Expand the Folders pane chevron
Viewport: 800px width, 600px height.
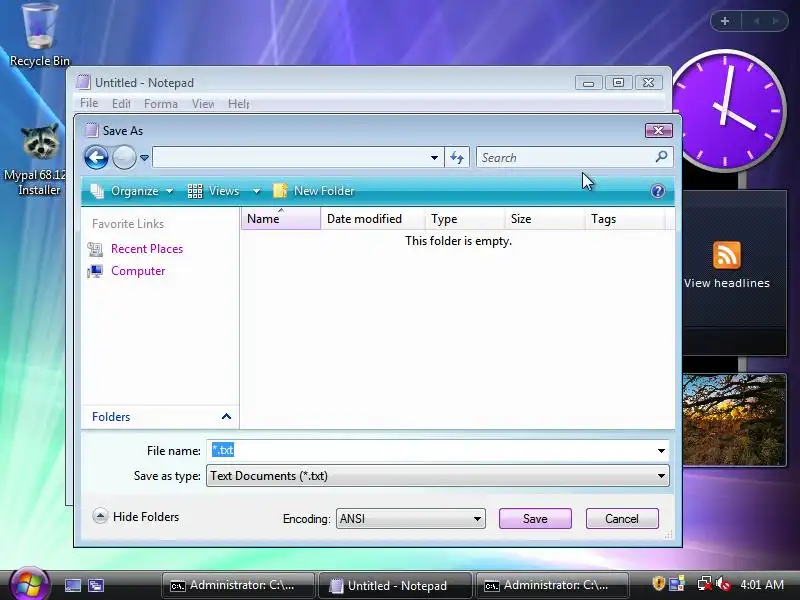click(x=226, y=416)
